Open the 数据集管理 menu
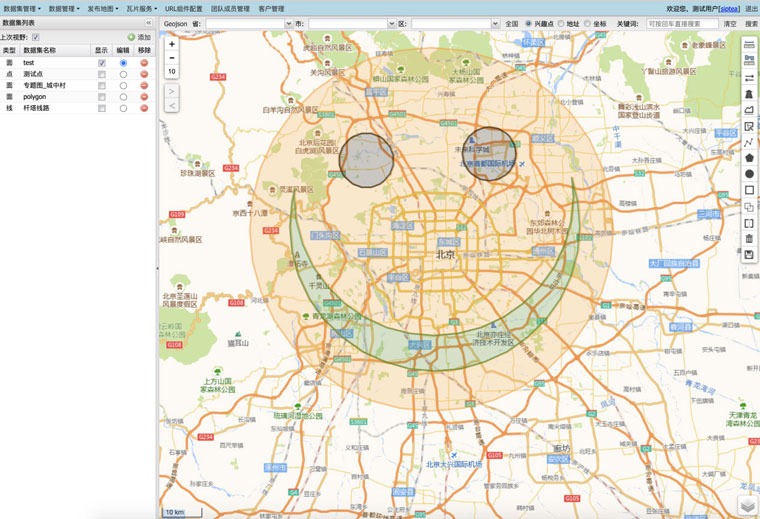 (20, 8)
